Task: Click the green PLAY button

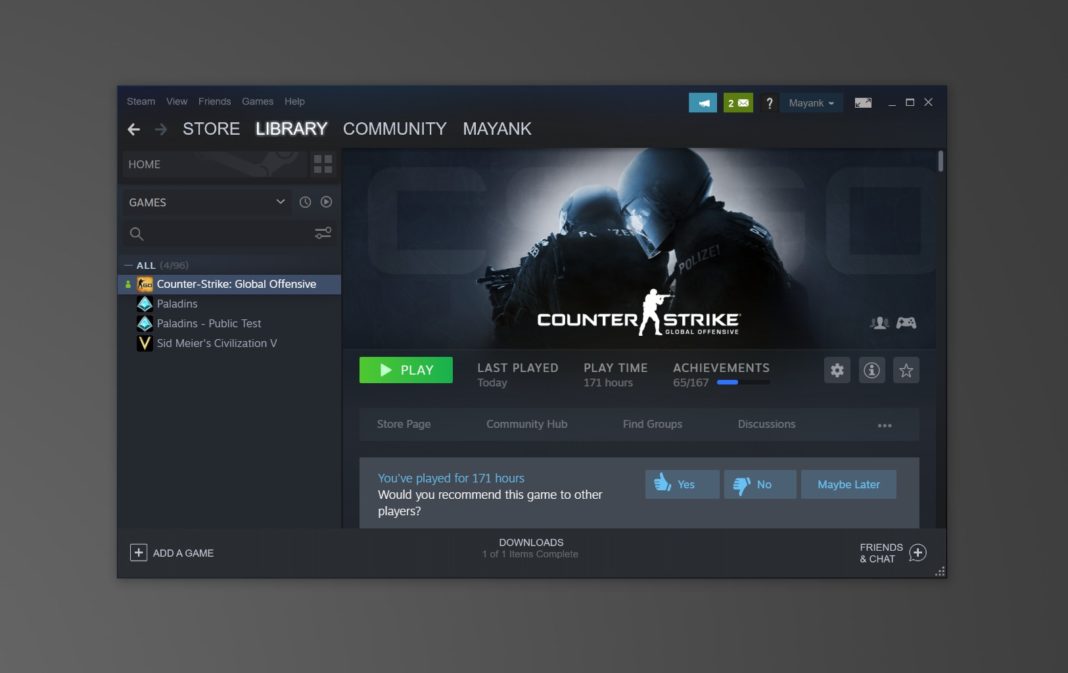Action: pos(406,370)
